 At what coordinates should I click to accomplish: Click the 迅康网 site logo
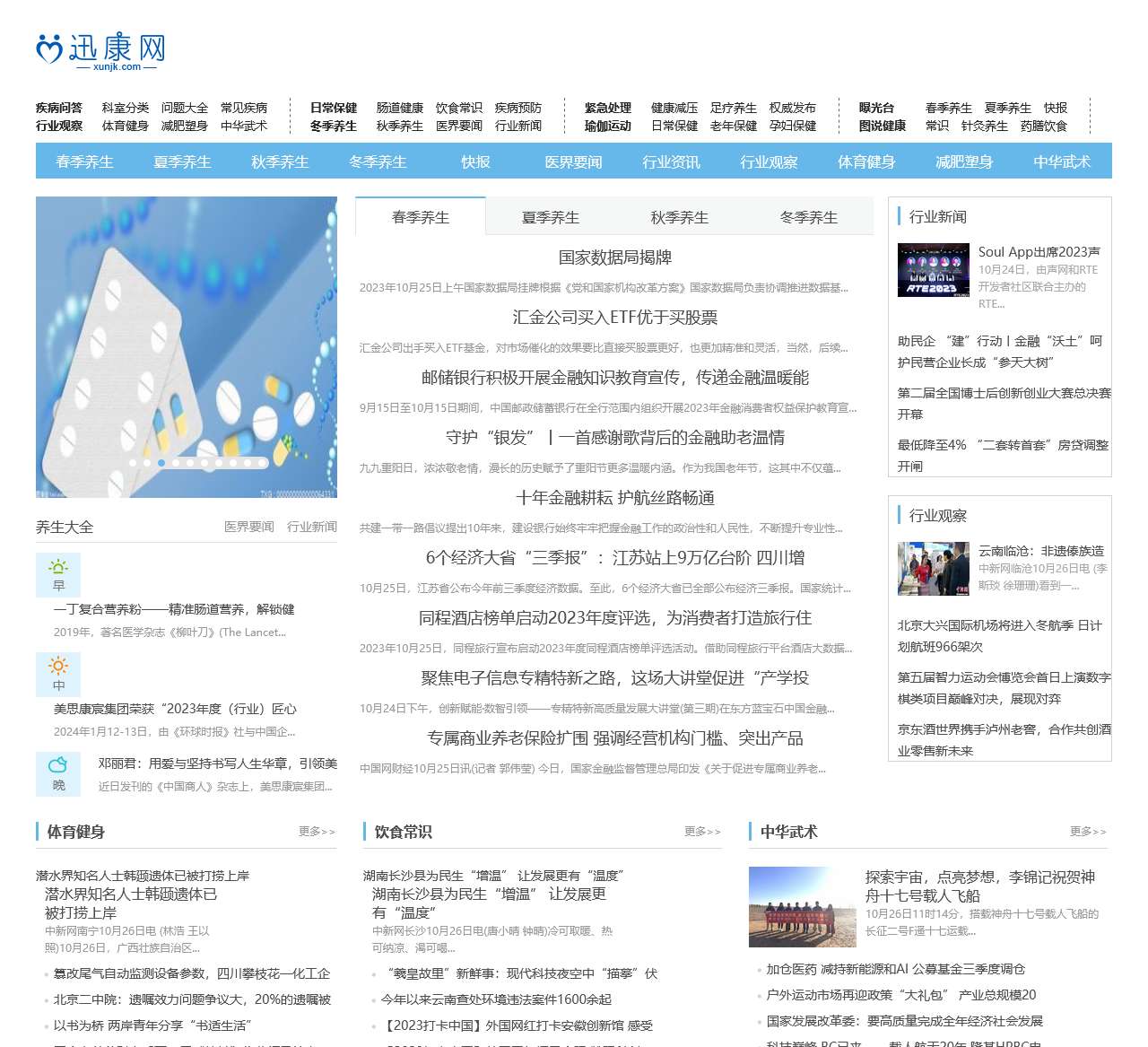[x=100, y=52]
